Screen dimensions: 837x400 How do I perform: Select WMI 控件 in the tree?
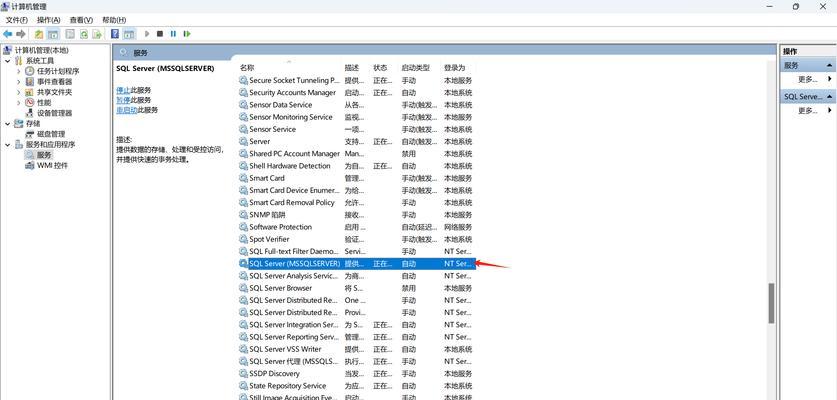pyautogui.click(x=52, y=166)
